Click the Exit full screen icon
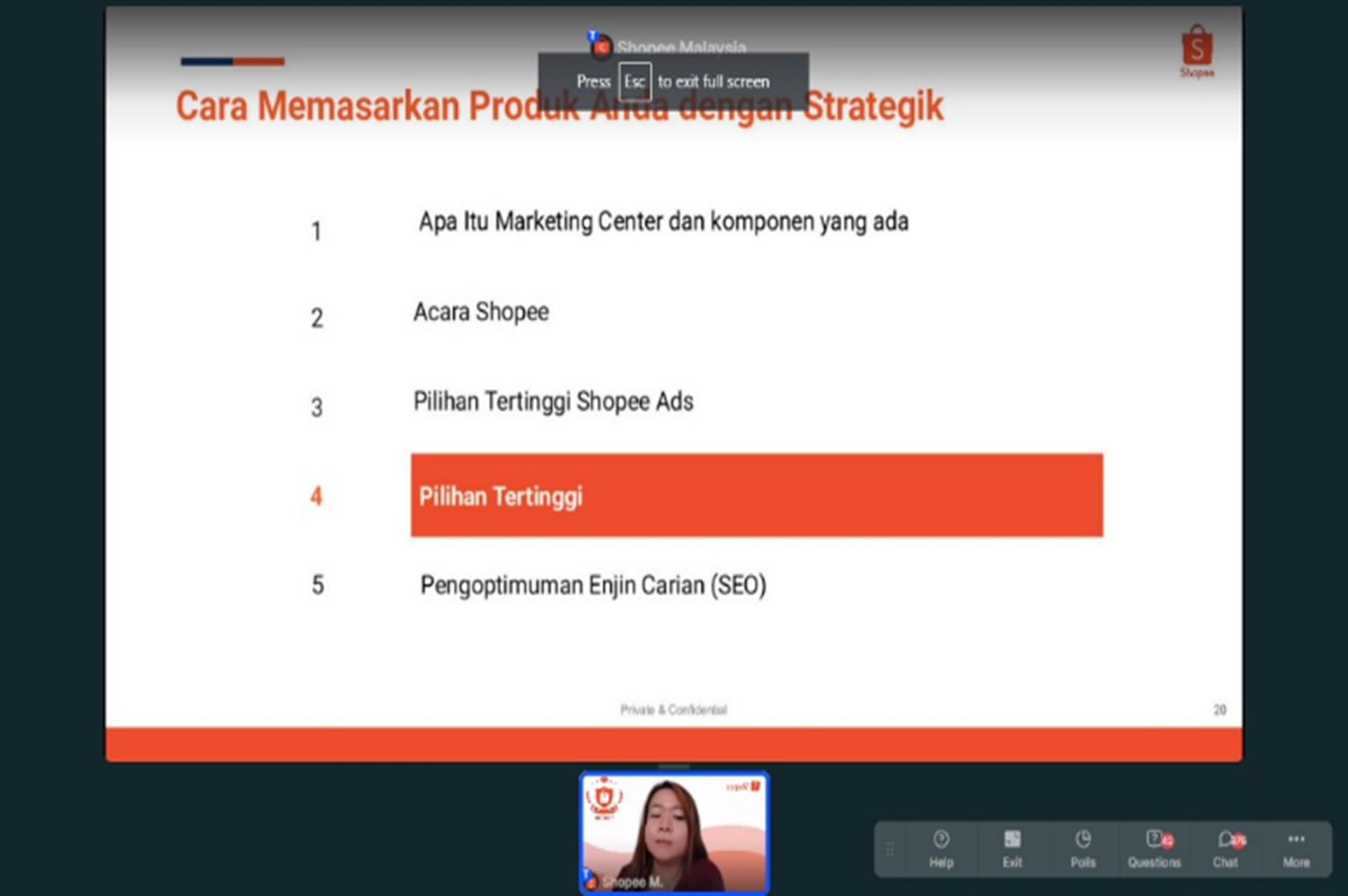 pos(1012,848)
